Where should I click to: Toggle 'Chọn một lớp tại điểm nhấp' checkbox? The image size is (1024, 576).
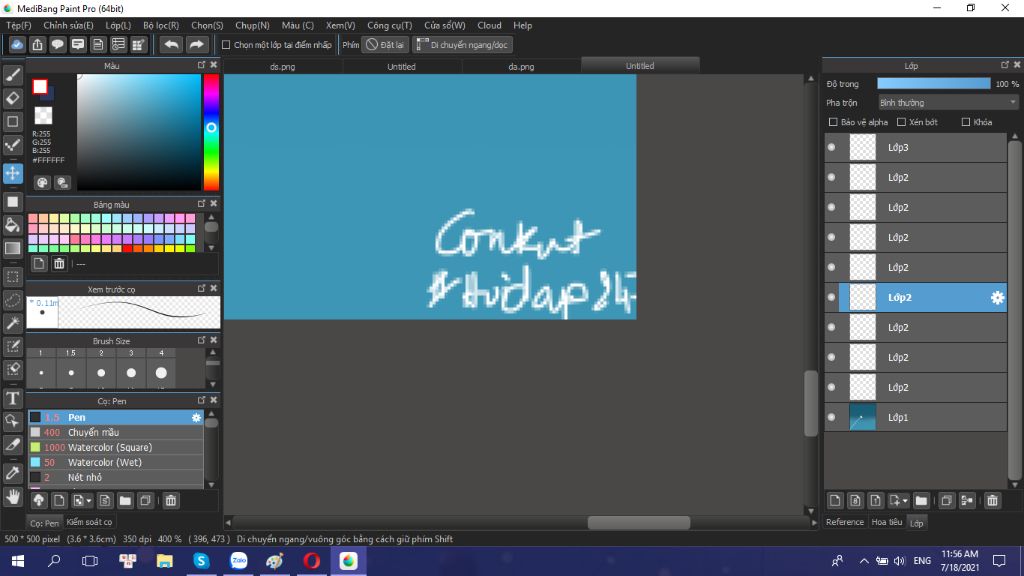226,45
